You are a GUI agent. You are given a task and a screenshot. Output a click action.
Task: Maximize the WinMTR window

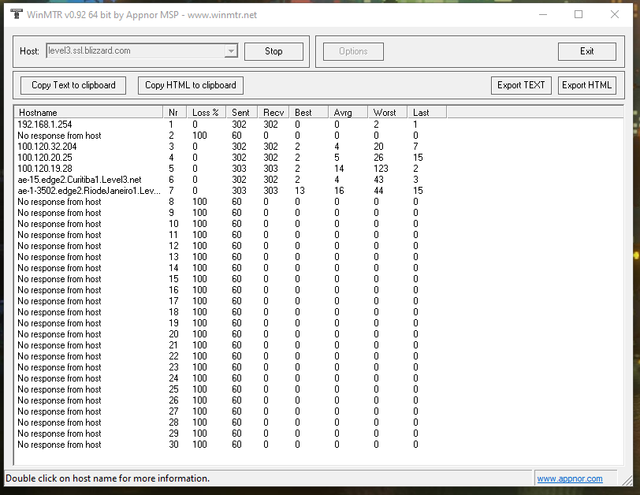[x=578, y=14]
